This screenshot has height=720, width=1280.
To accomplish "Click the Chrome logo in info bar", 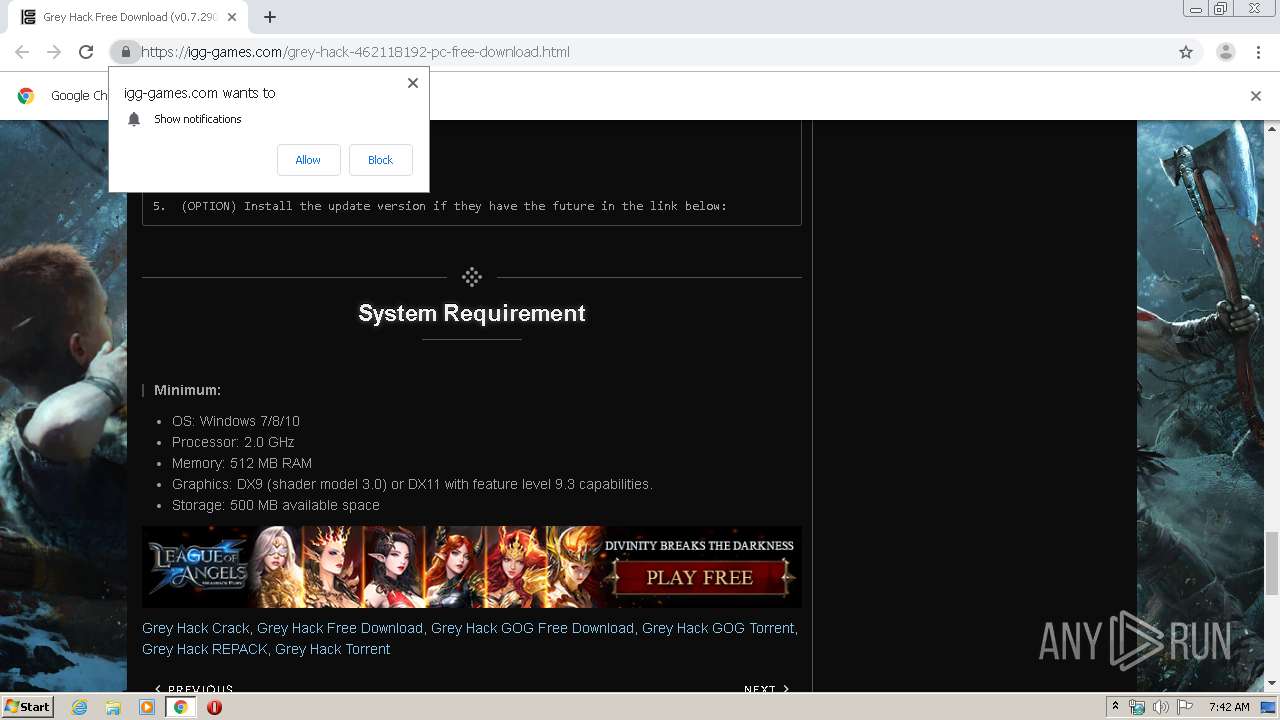I will (26, 96).
